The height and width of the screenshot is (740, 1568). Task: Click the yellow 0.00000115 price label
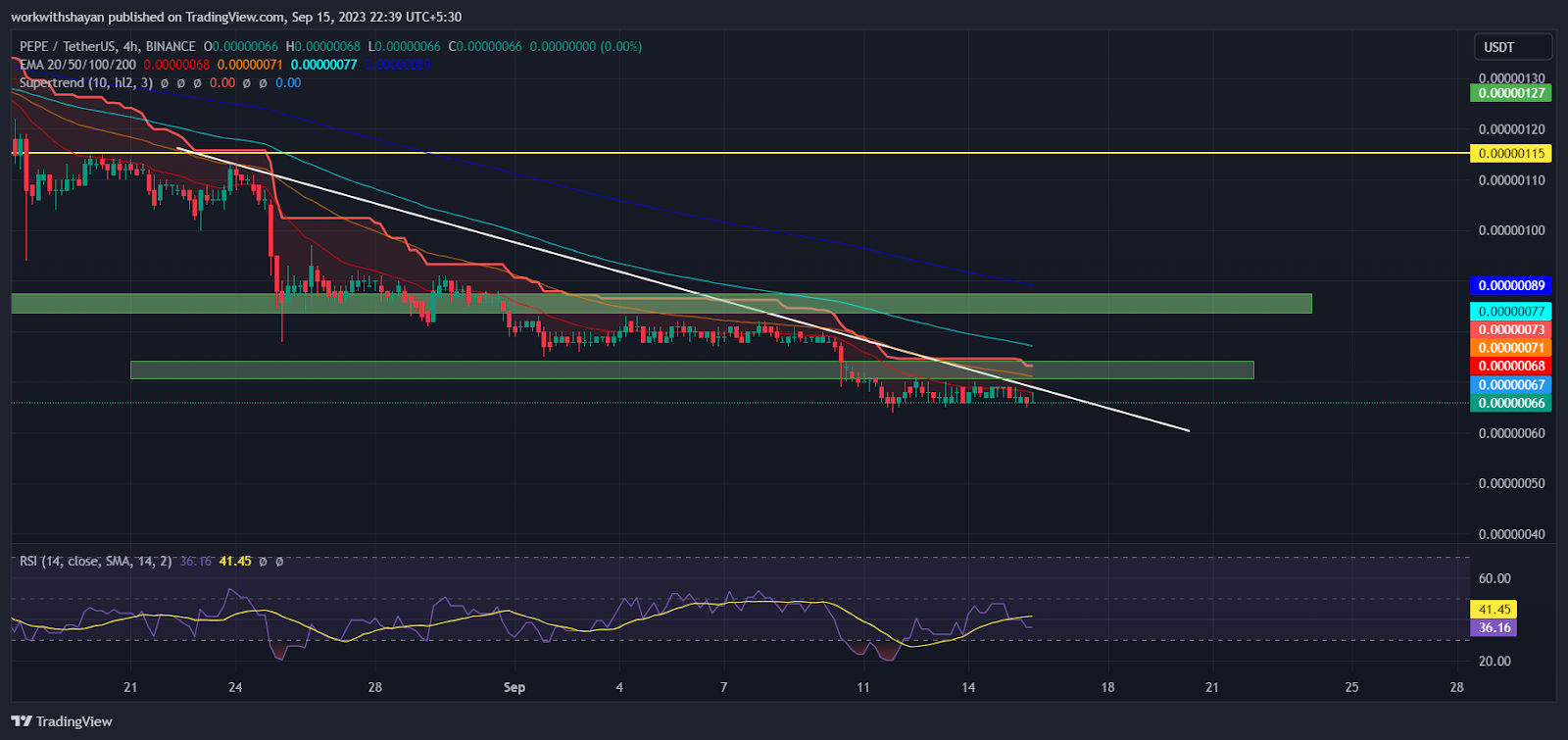pos(1510,154)
